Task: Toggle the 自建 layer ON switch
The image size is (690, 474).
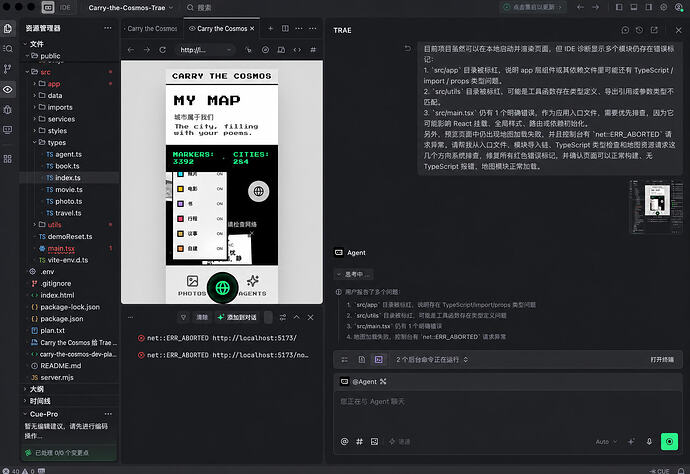Action: pos(220,249)
